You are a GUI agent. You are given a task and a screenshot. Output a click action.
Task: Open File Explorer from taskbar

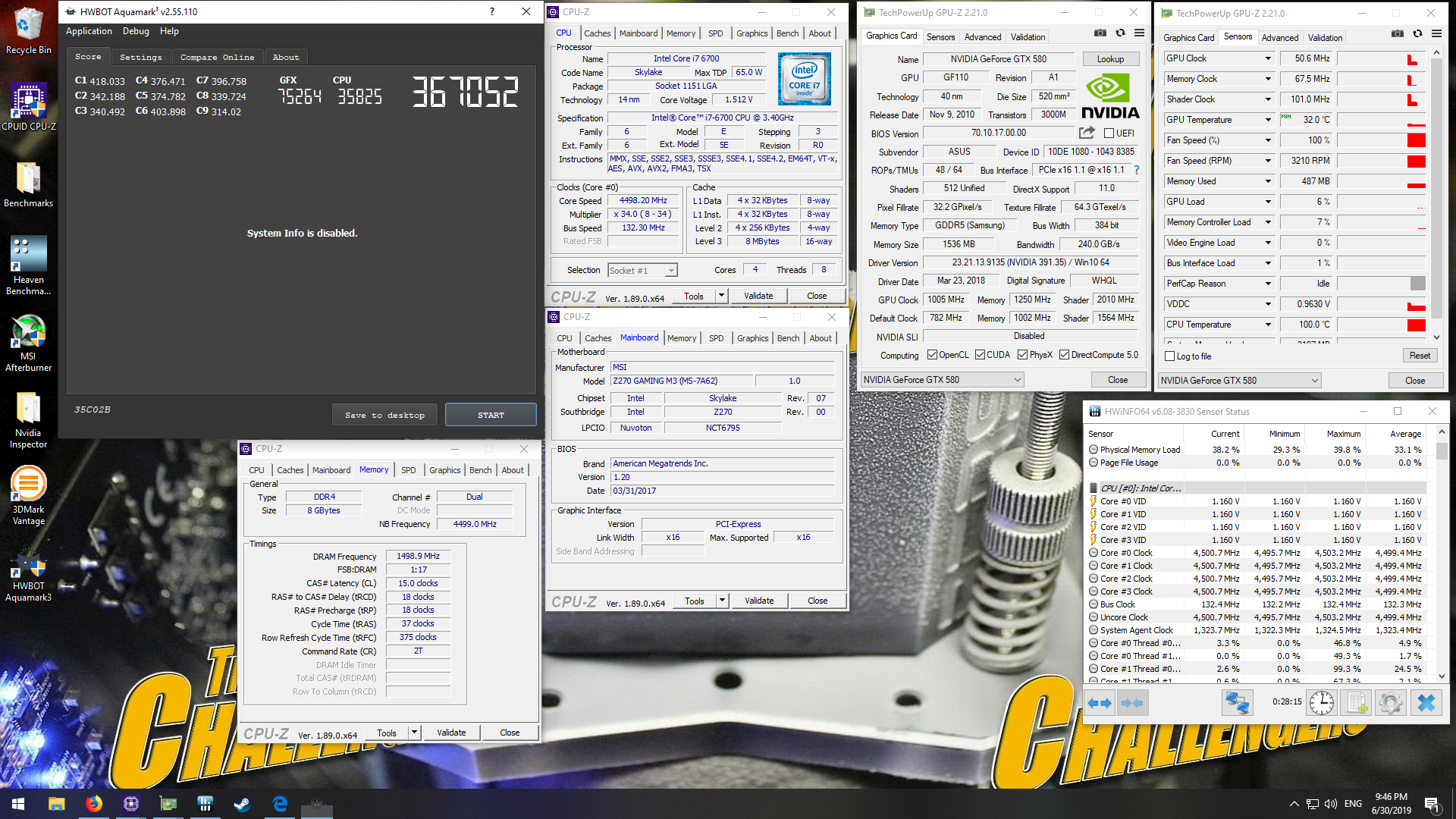tap(57, 804)
